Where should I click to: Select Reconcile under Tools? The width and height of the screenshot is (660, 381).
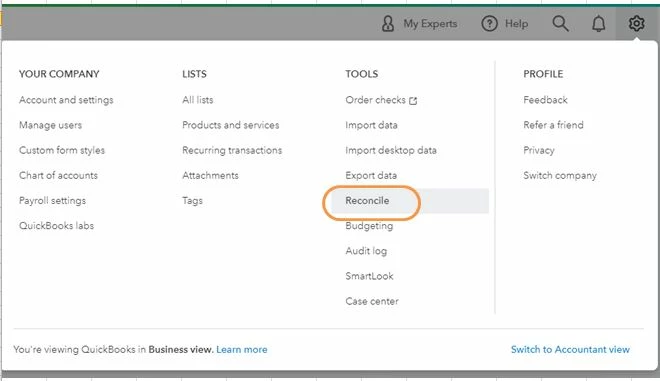[367, 200]
